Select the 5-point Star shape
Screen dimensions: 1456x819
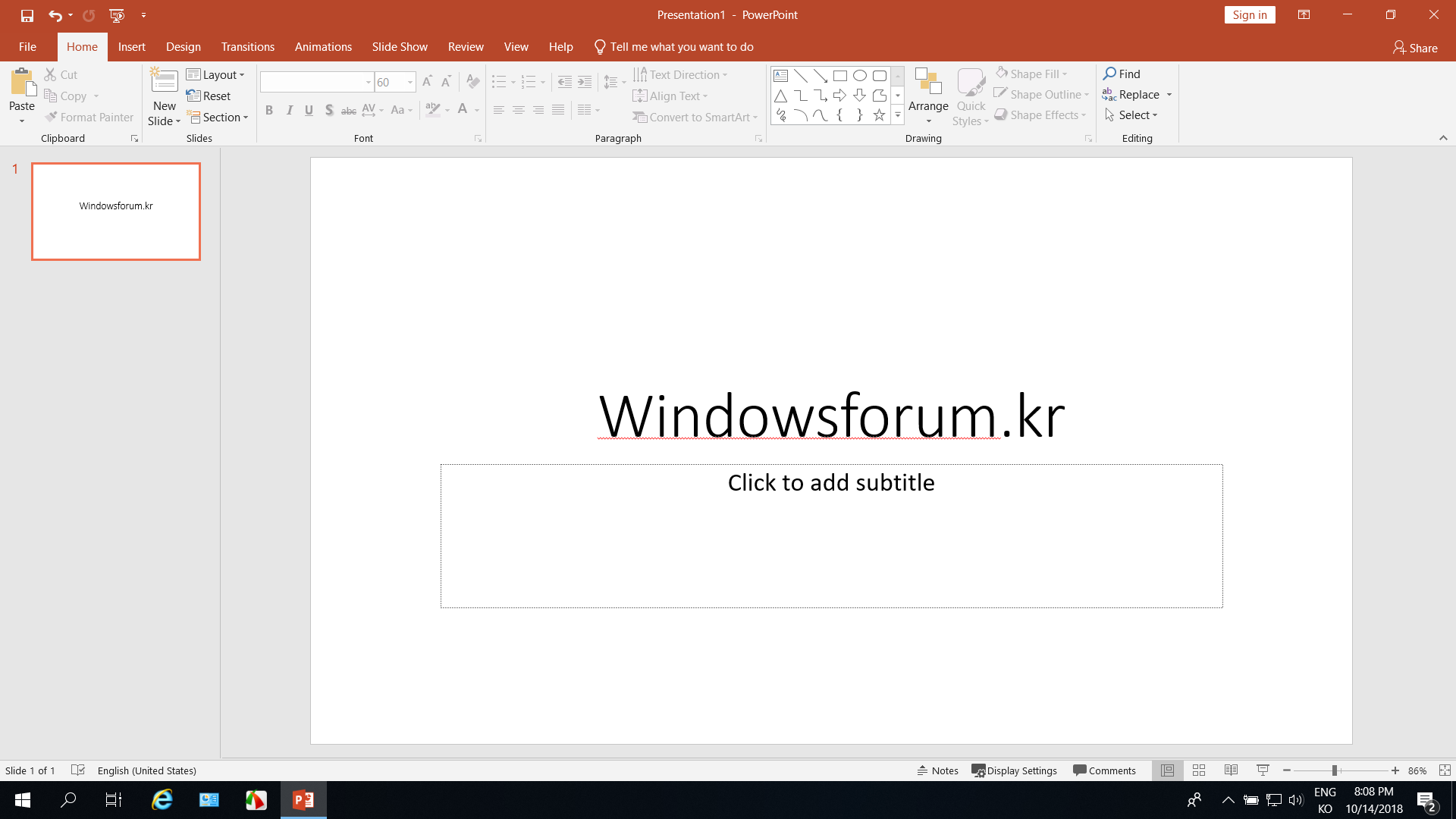[x=880, y=115]
